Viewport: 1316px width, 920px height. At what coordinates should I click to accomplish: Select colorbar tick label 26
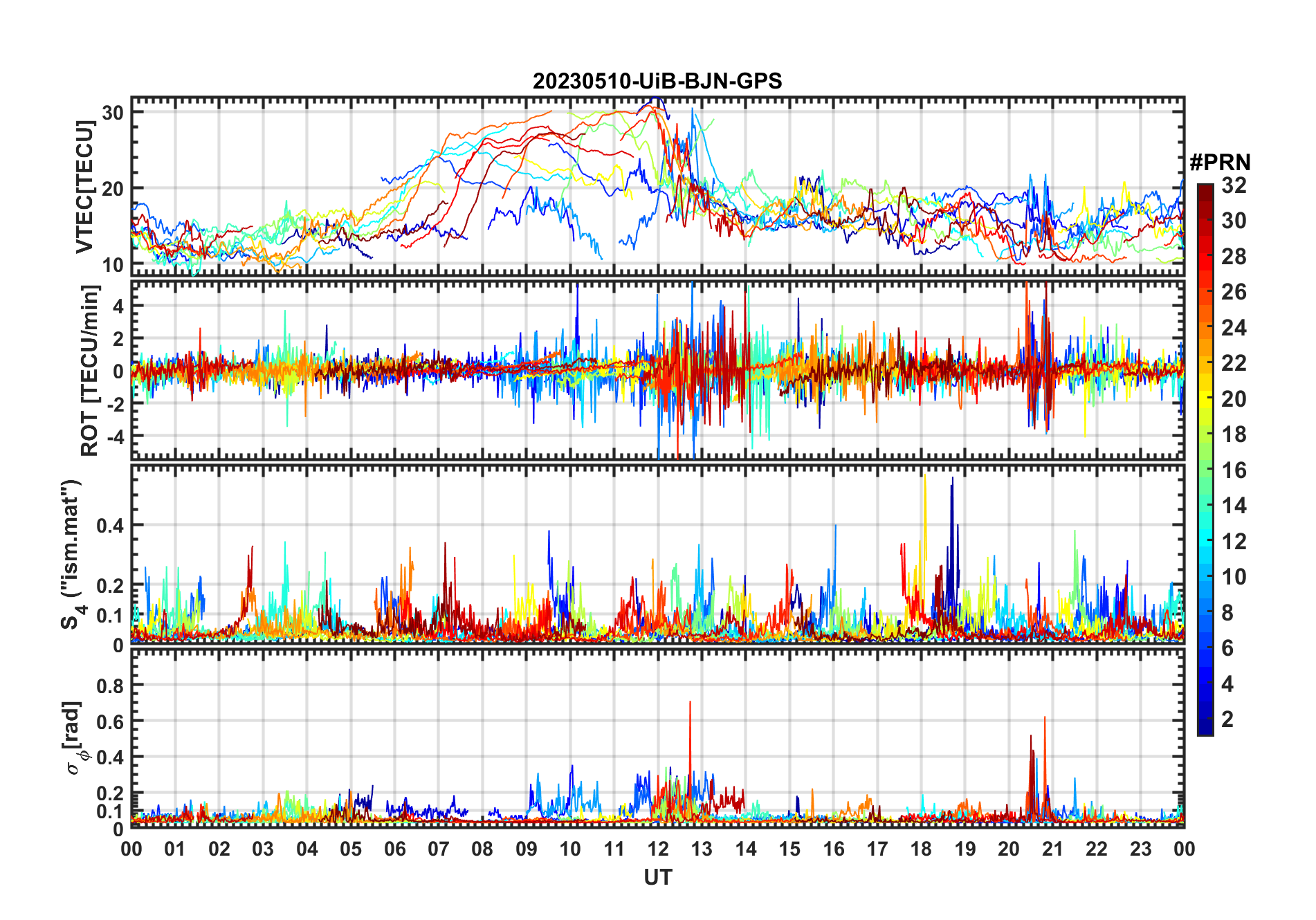pos(1234,292)
